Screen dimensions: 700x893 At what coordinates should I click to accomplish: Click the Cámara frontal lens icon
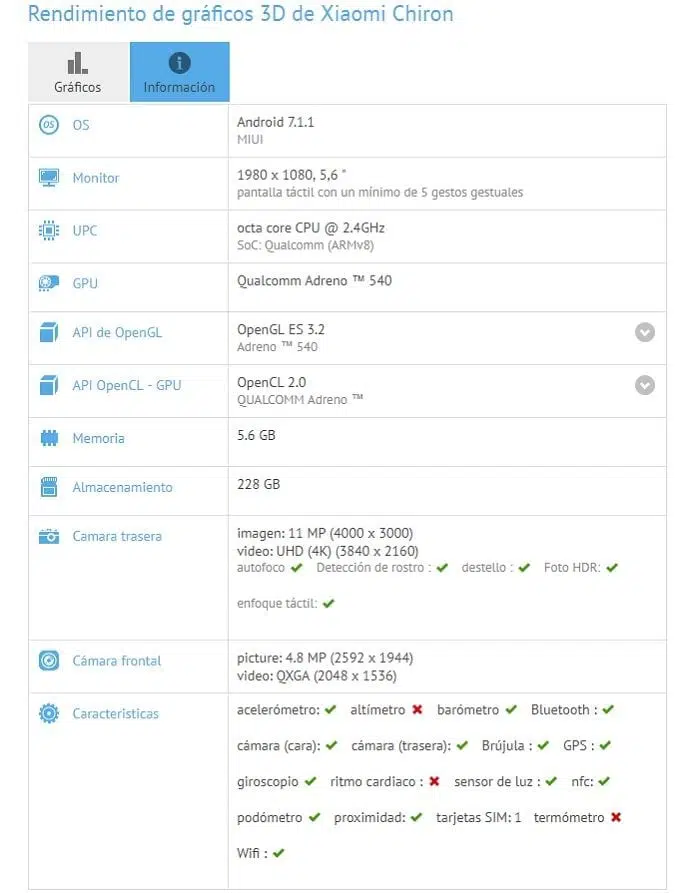tap(49, 661)
